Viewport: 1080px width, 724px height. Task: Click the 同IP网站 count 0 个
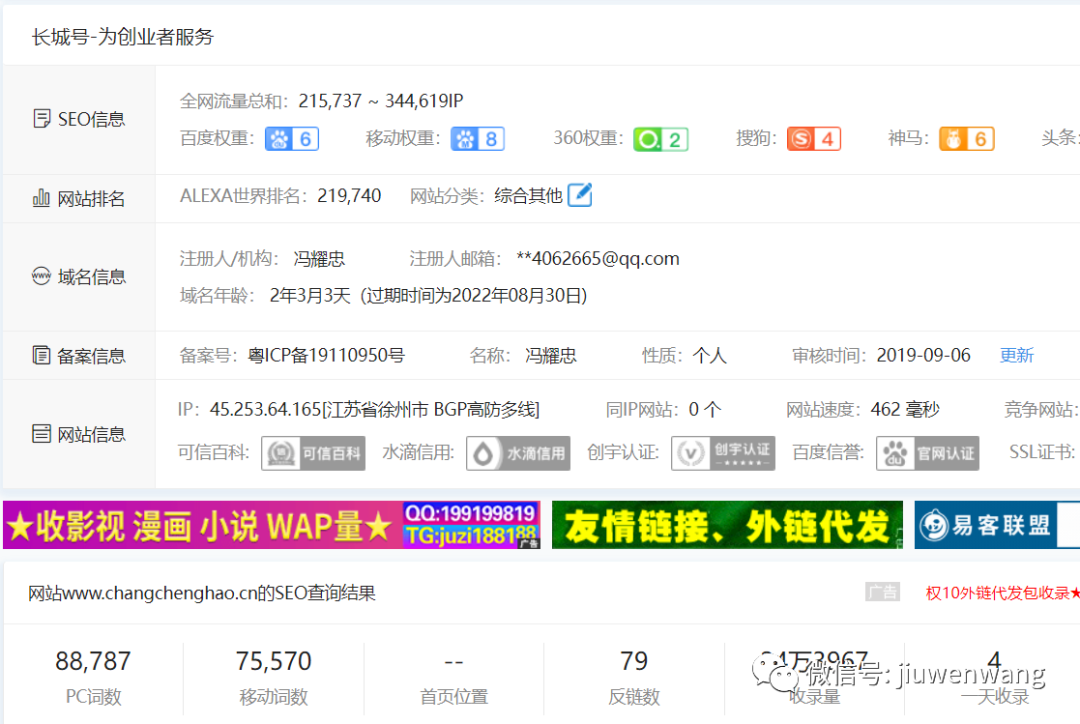pos(705,410)
